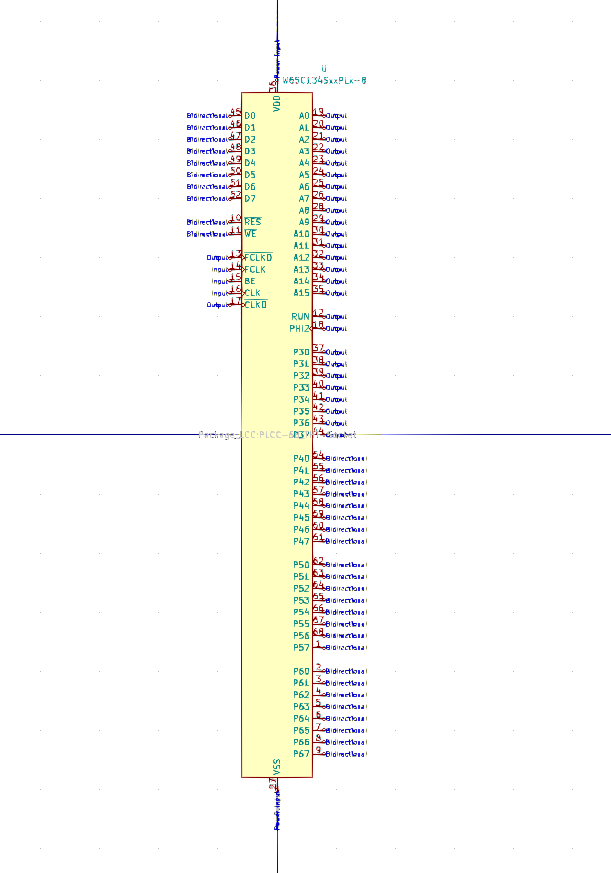Select the RUN output pin

pos(300,316)
